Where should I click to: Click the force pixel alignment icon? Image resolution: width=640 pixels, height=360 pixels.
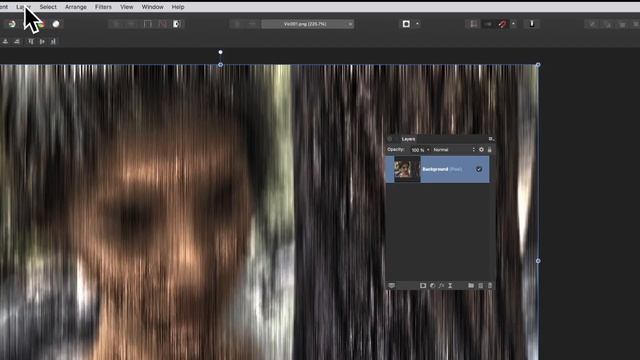coord(473,24)
